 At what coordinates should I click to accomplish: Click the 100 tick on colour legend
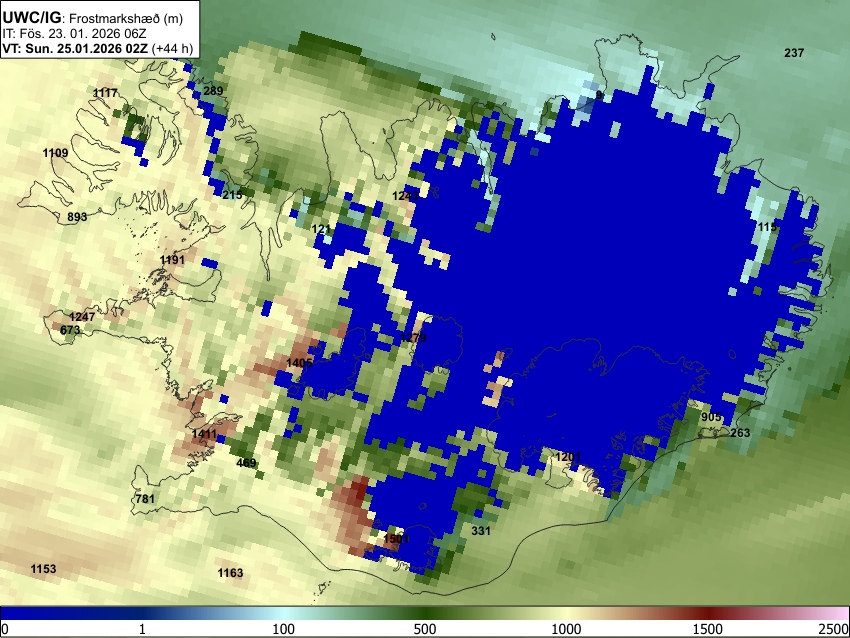(284, 629)
